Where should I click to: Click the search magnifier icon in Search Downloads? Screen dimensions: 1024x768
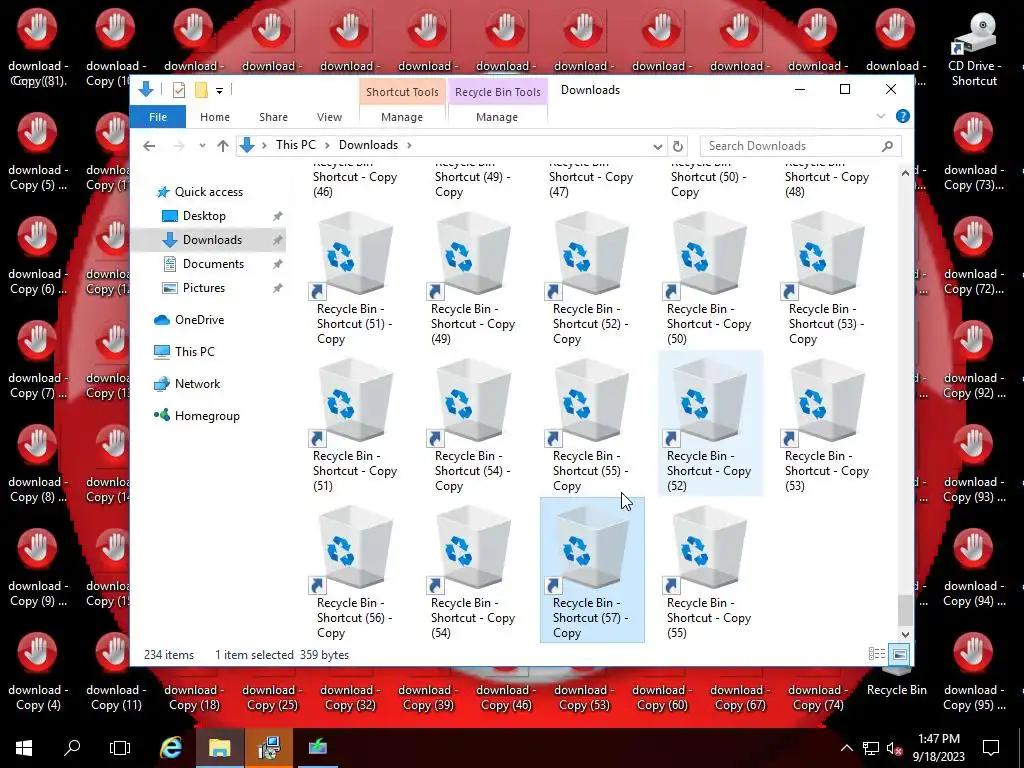point(887,146)
